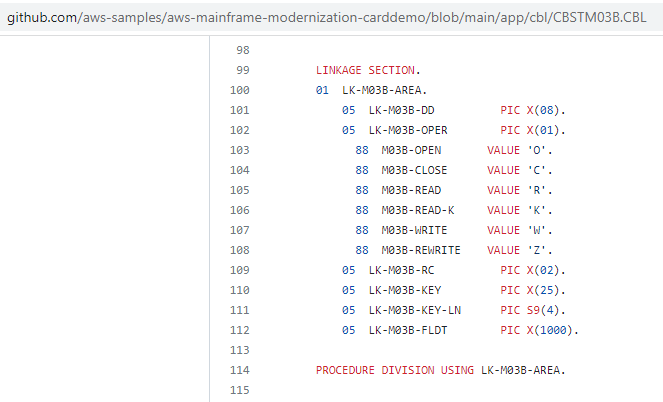Select line number 114
The height and width of the screenshot is (402, 663).
[239, 370]
